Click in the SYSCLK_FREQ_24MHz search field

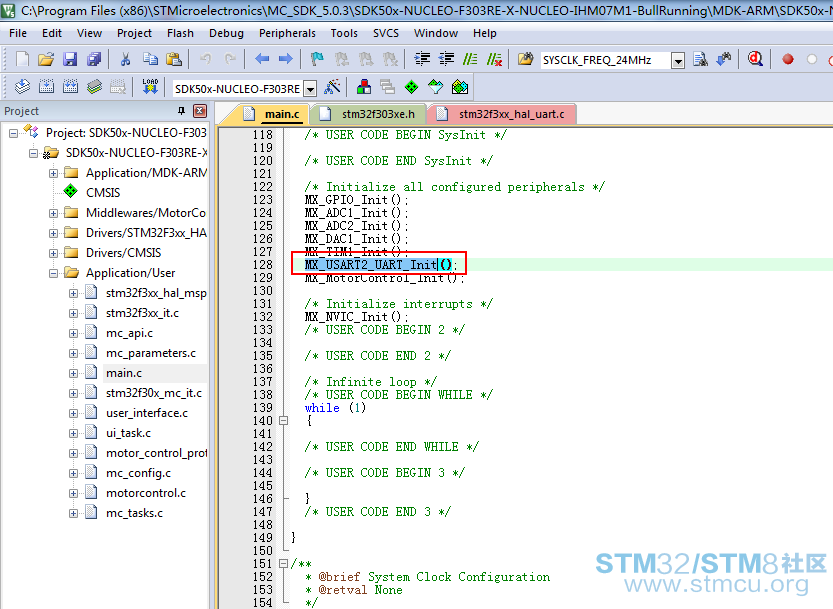(605, 60)
